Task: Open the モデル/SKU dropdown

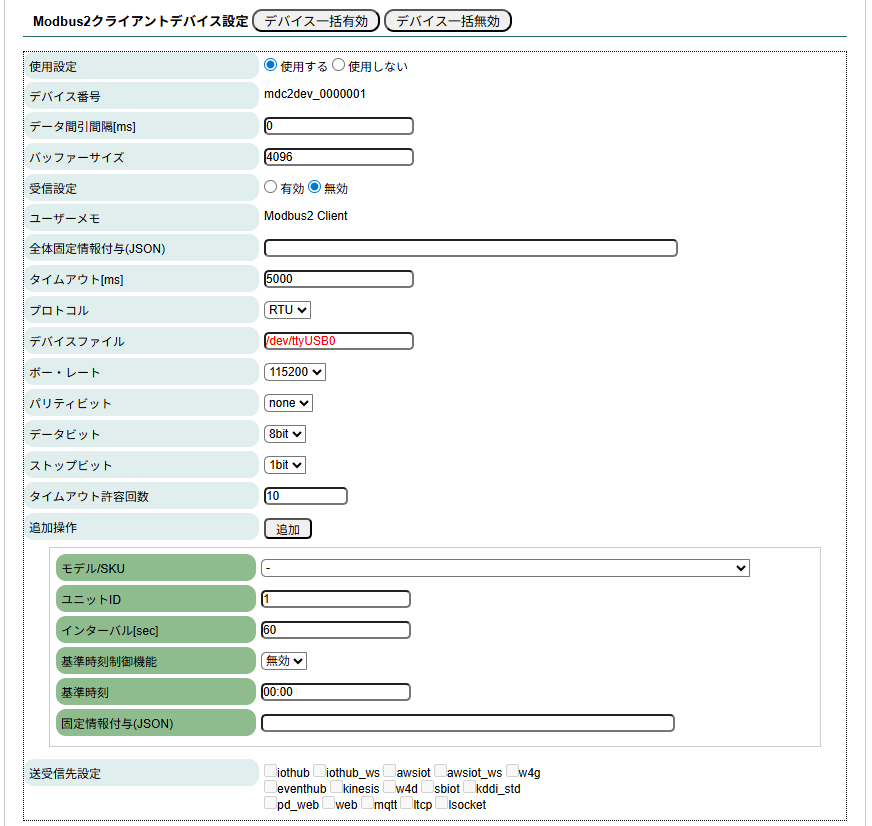Action: 506,568
